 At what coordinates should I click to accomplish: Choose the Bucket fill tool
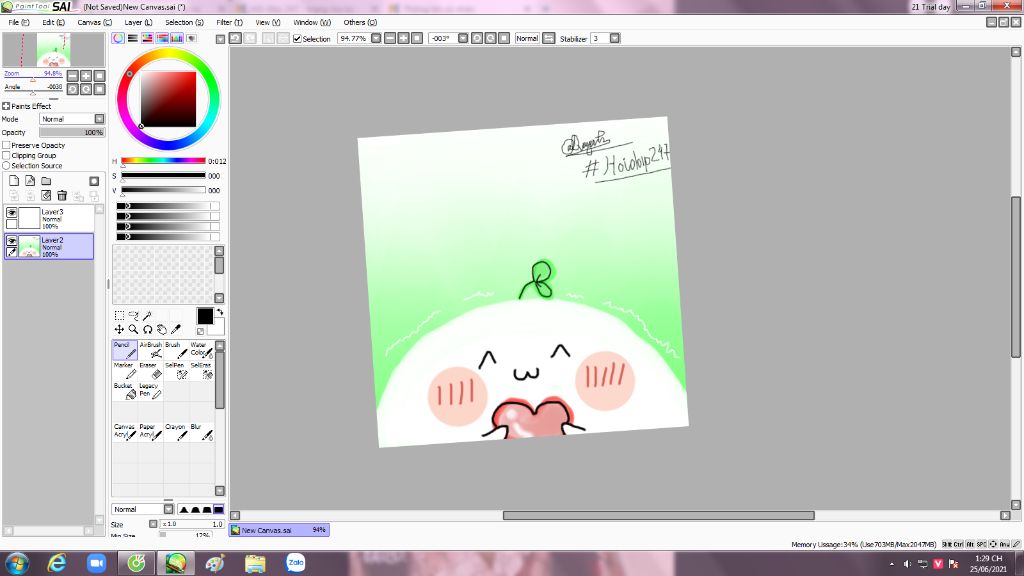(124, 391)
